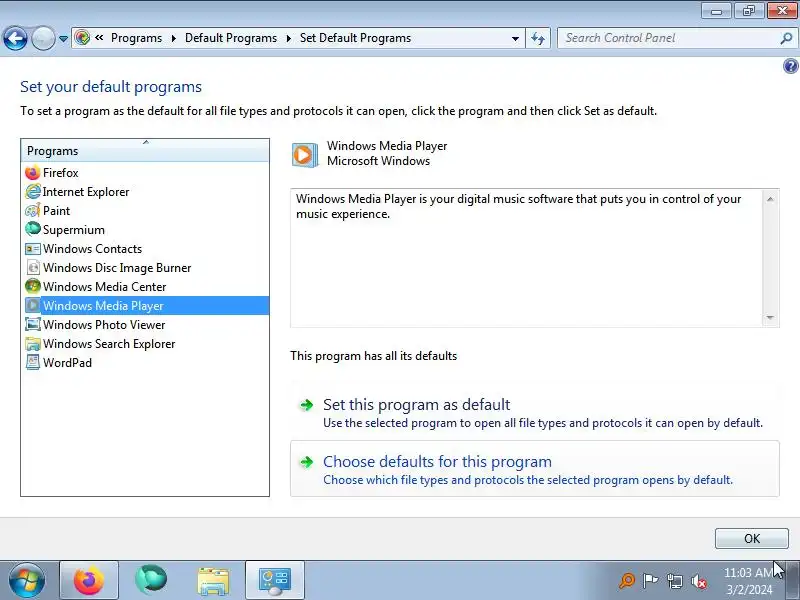Launch Firefox from the taskbar
The height and width of the screenshot is (600, 800).
tap(89, 580)
